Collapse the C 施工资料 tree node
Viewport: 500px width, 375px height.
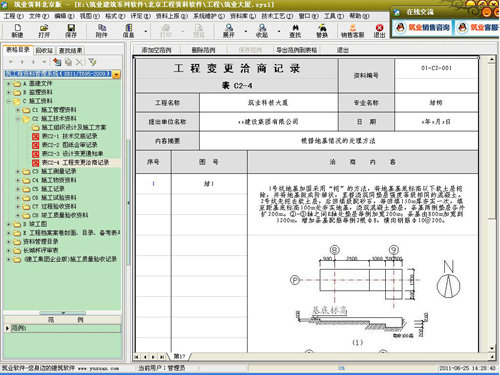pos(9,101)
